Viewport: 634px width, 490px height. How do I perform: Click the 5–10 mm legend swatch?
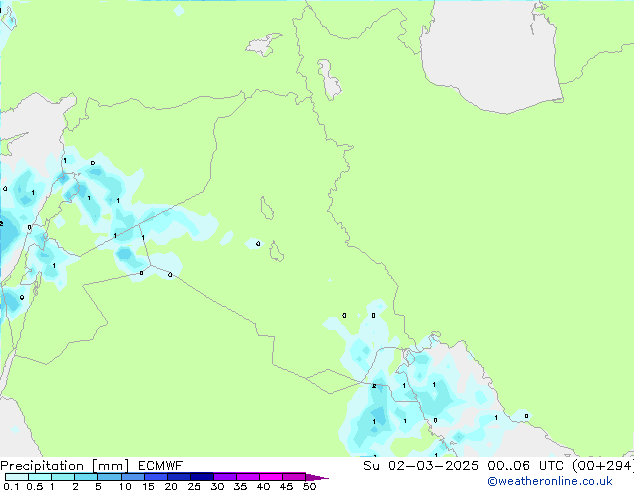[109, 477]
